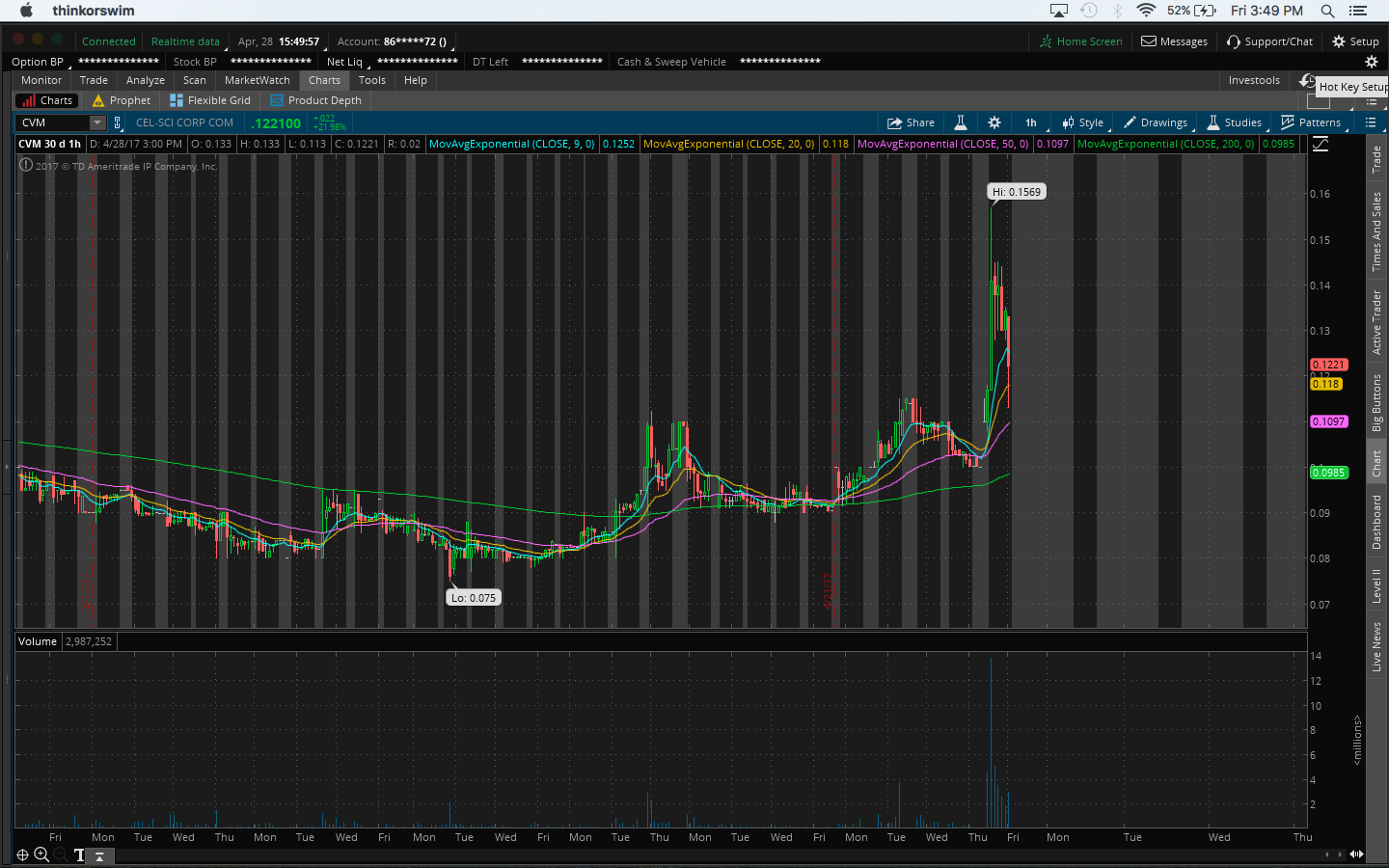This screenshot has height=868, width=1389.
Task: Click the Home Screen link
Action: tap(1080, 41)
